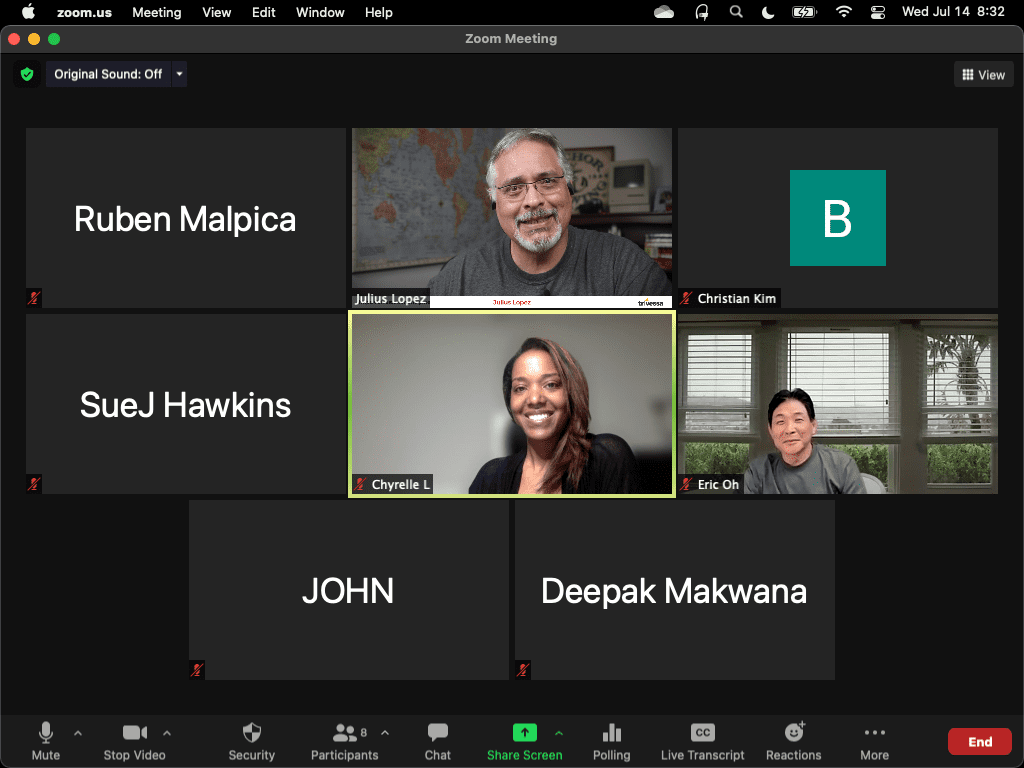Expand audio options arrow beside Mute
Image resolution: width=1024 pixels, height=768 pixels.
point(78,733)
